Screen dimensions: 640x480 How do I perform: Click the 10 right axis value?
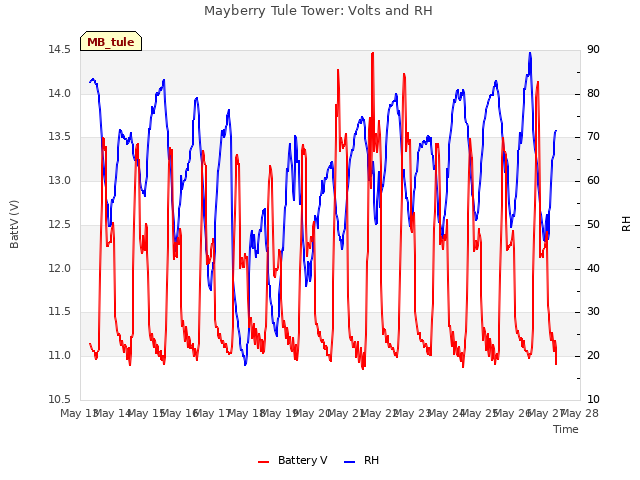593,399
